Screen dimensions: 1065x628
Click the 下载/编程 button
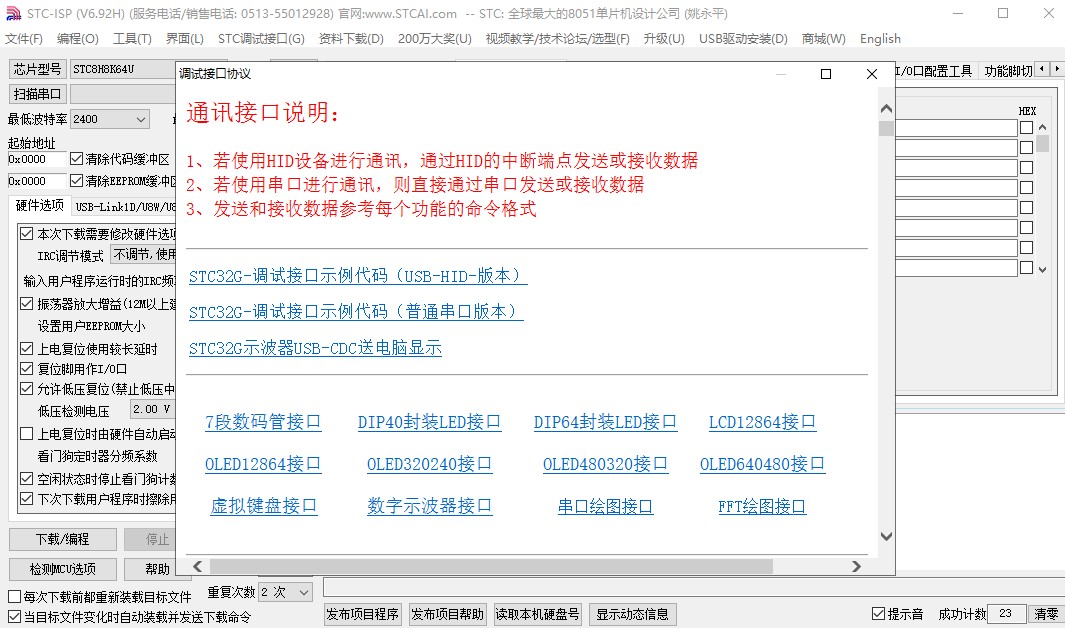click(62, 539)
